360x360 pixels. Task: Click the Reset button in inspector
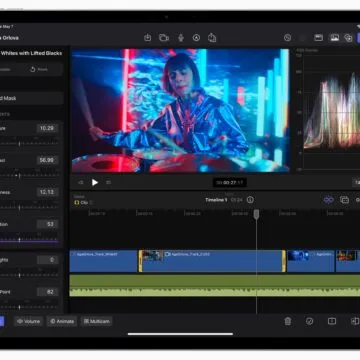39,69
